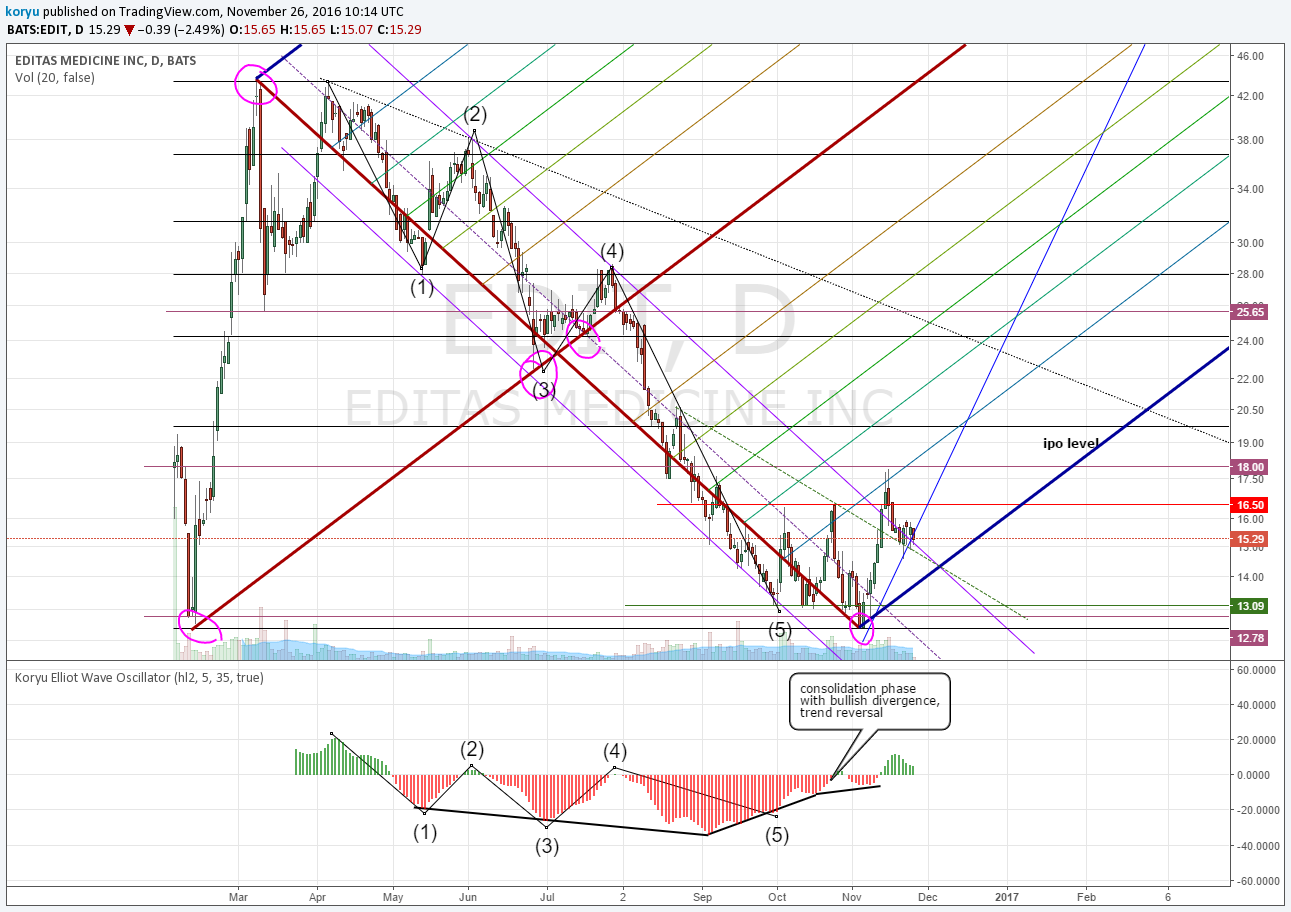1291x912 pixels.
Task: Click the Sep date on time axis
Action: point(702,899)
